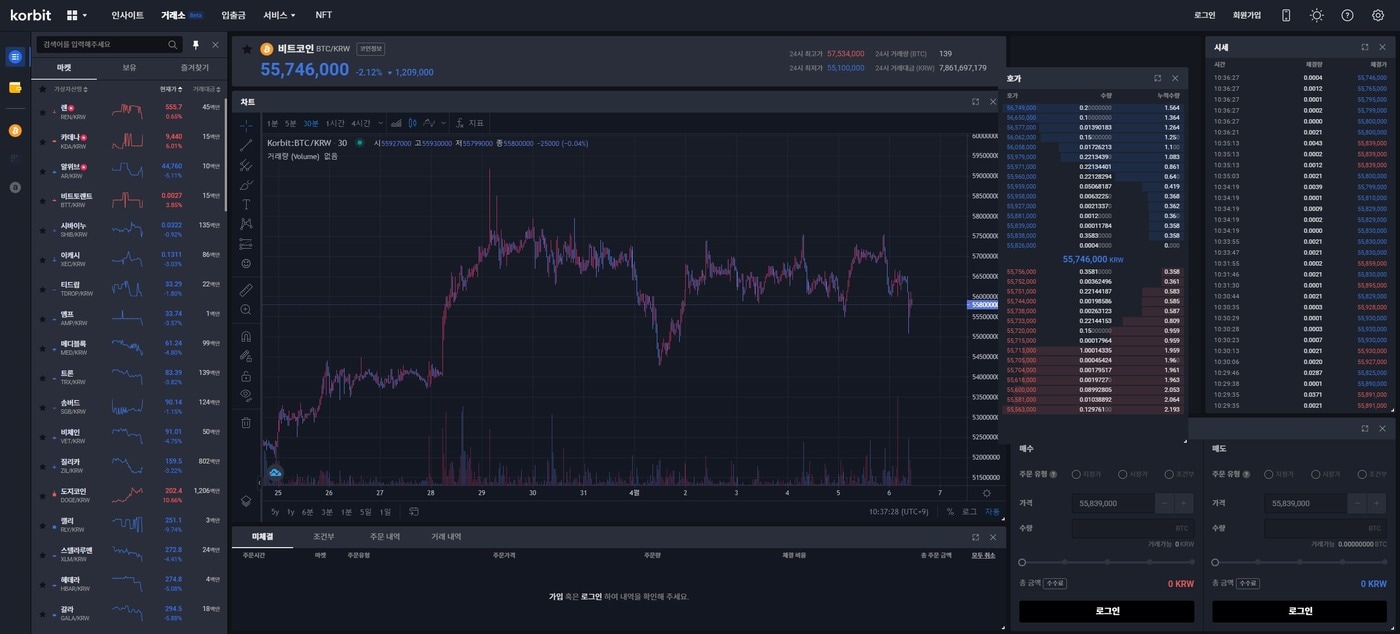Viewport: 1400px width, 634px height.
Task: Click the trash icon to remove drawings
Action: pos(246,422)
